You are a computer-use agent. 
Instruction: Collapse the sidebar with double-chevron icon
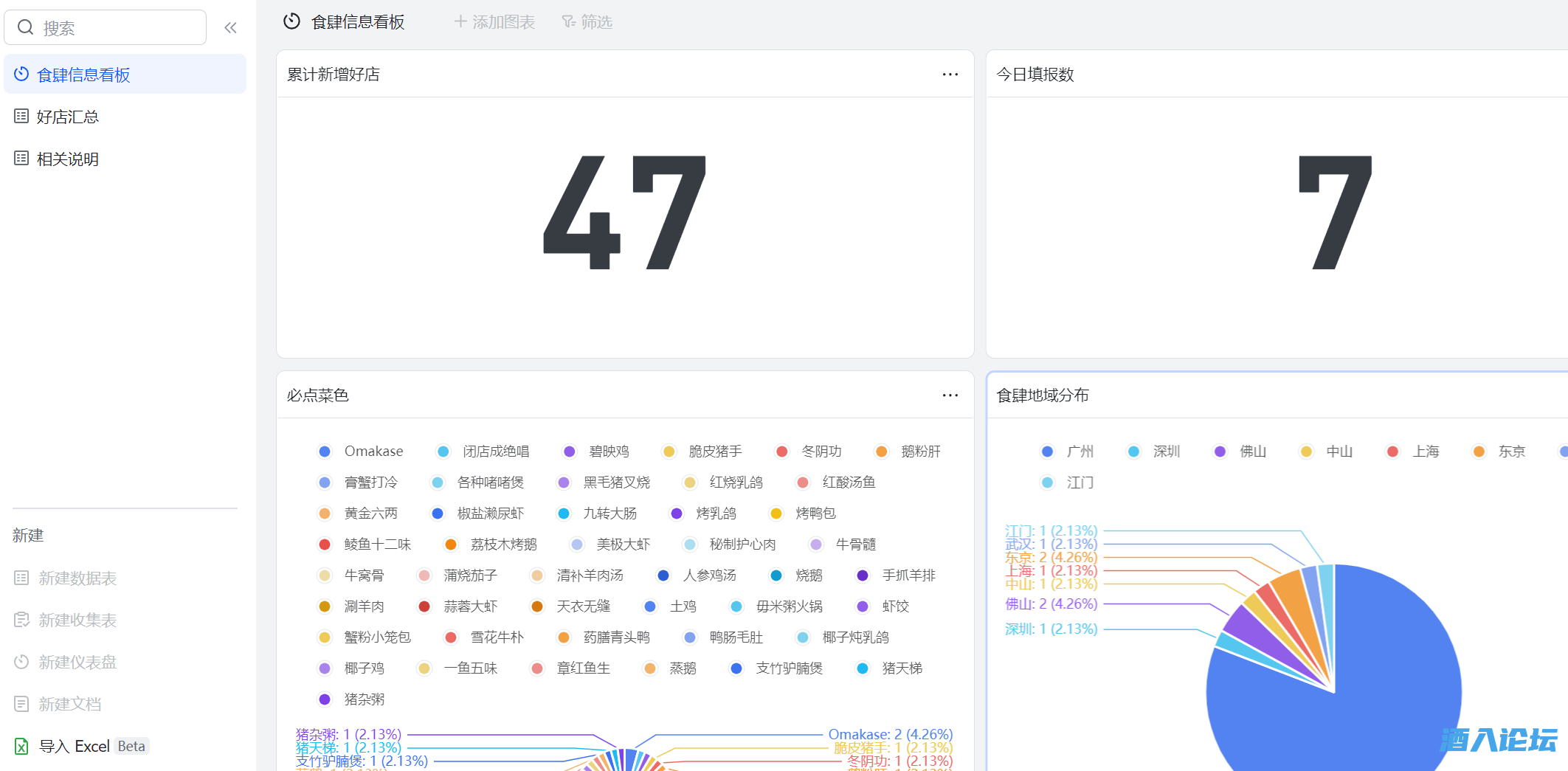(x=230, y=28)
